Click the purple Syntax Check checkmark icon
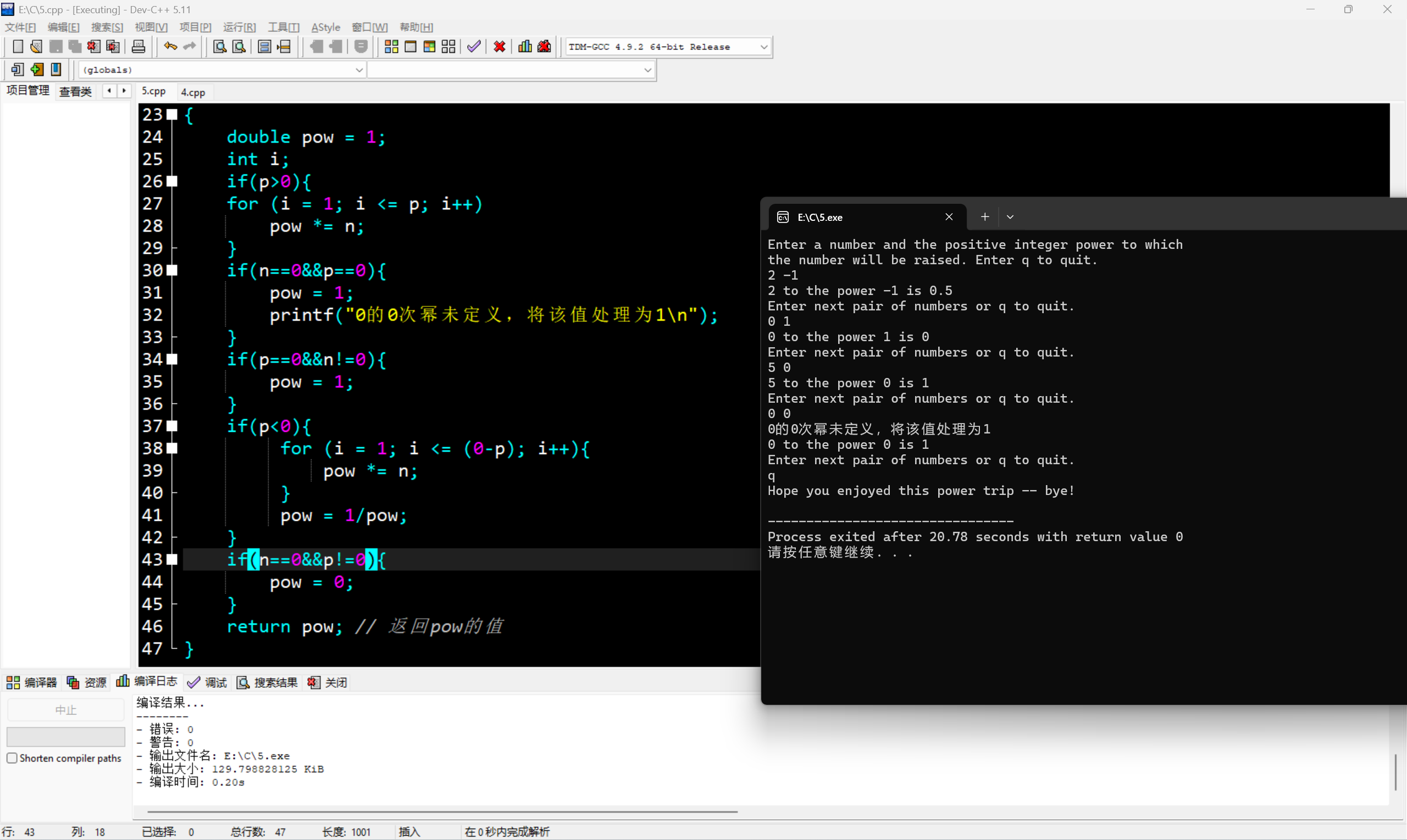The height and width of the screenshot is (840, 1407). click(474, 47)
